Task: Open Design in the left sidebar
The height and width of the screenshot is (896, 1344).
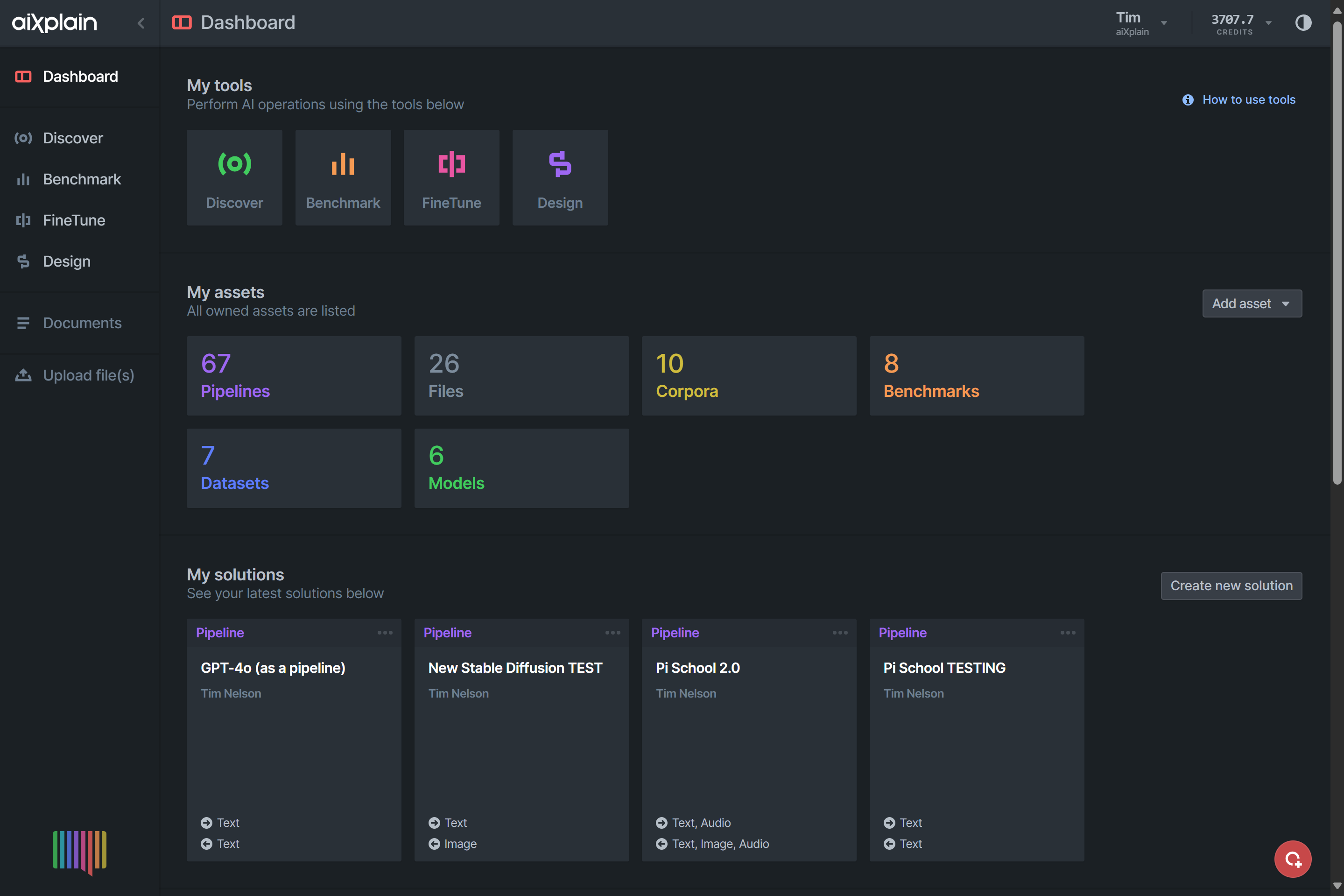Action: pos(79,261)
